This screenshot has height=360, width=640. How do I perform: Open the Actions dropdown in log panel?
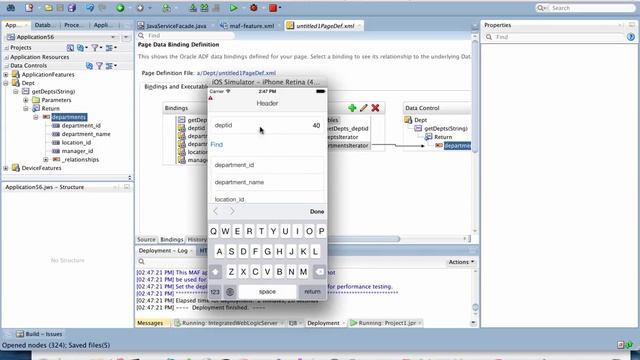(461, 262)
